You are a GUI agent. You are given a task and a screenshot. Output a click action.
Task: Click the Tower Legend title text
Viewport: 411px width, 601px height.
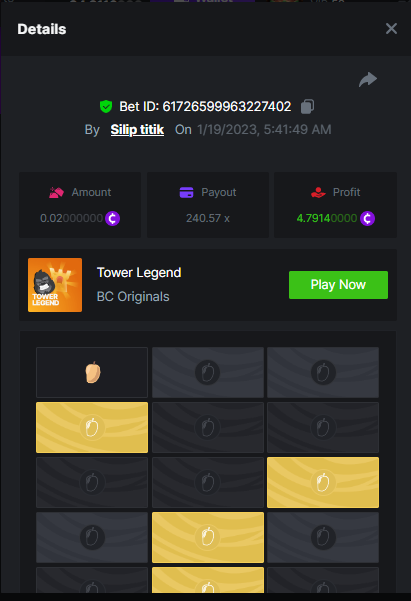click(x=139, y=273)
